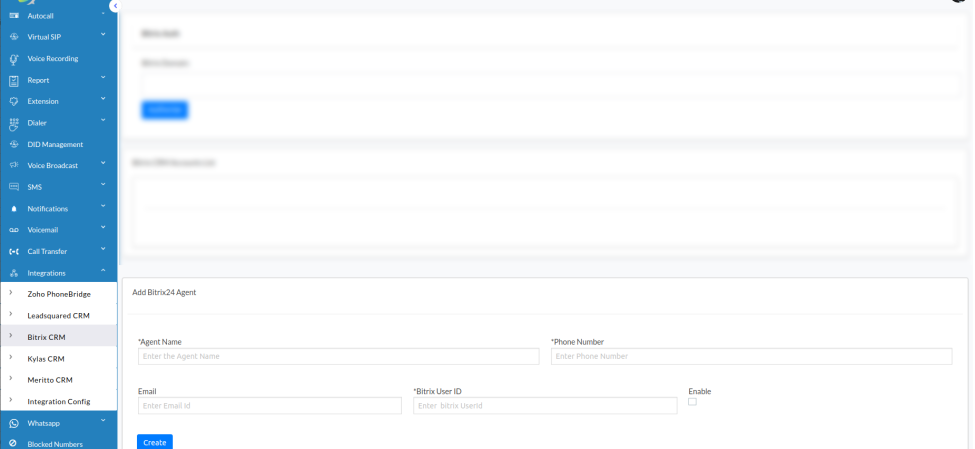Collapse the sidebar with the arrow button
The width and height of the screenshot is (975, 449).
(x=114, y=6)
